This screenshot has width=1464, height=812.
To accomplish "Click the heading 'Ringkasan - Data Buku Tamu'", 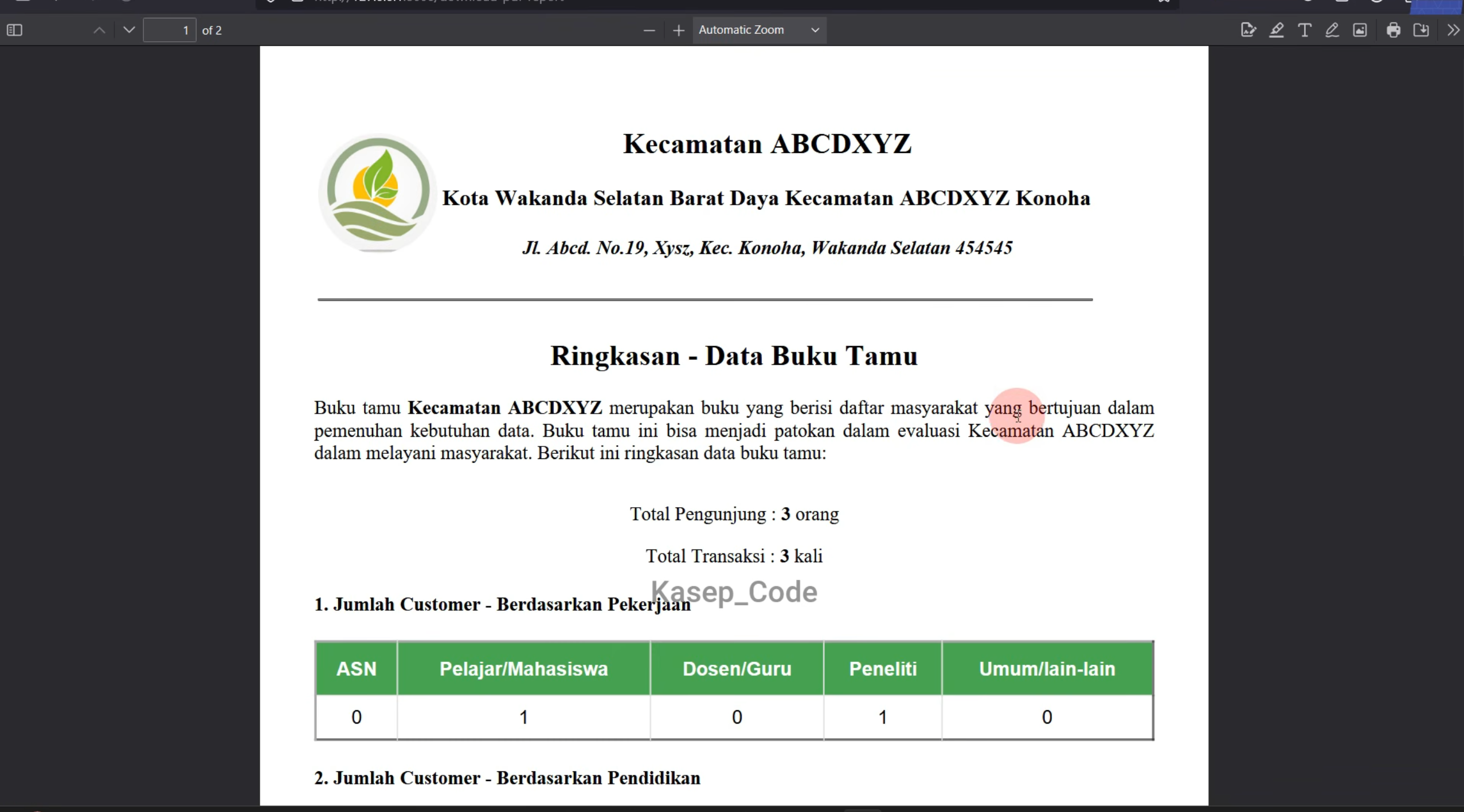I will [734, 356].
